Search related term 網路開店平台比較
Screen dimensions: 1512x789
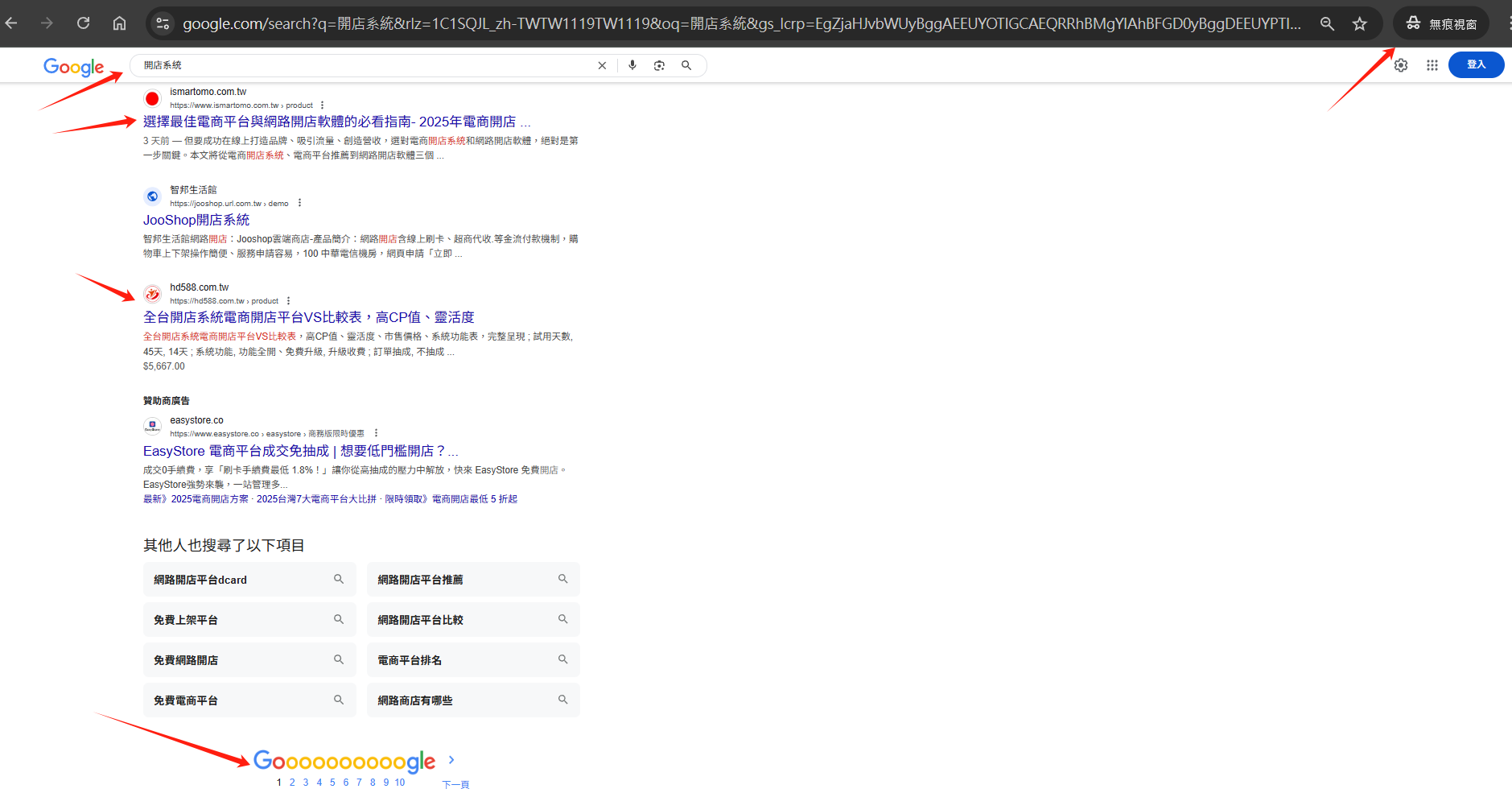click(x=473, y=620)
